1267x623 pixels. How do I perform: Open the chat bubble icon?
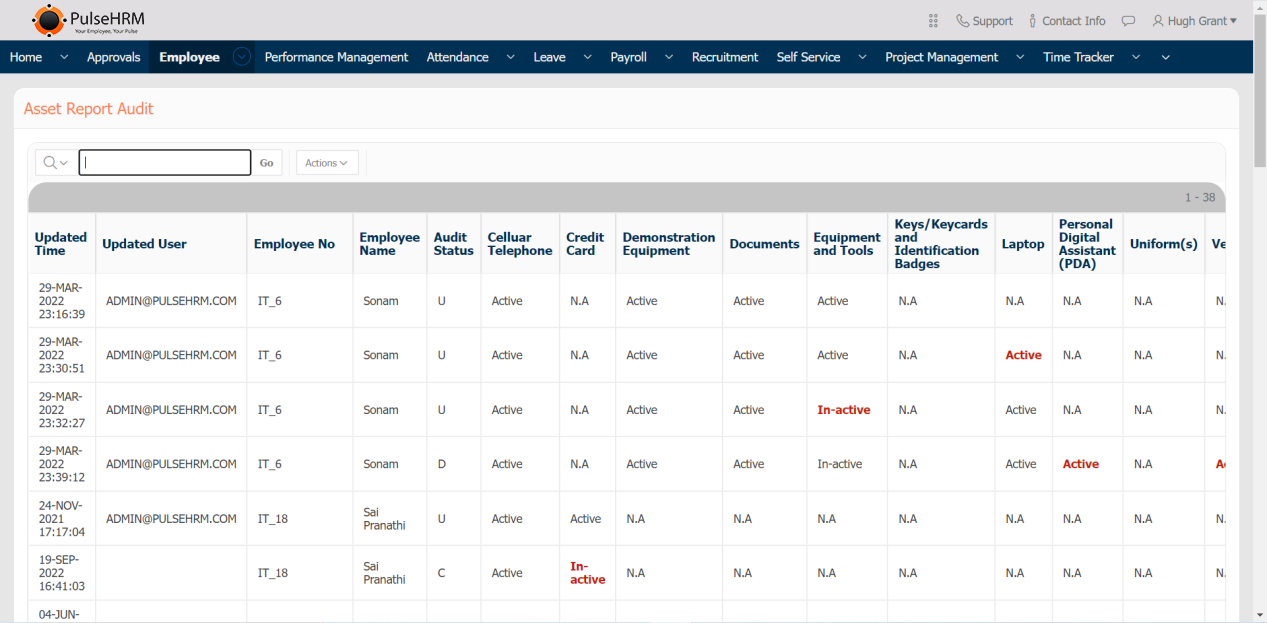tap(1128, 21)
